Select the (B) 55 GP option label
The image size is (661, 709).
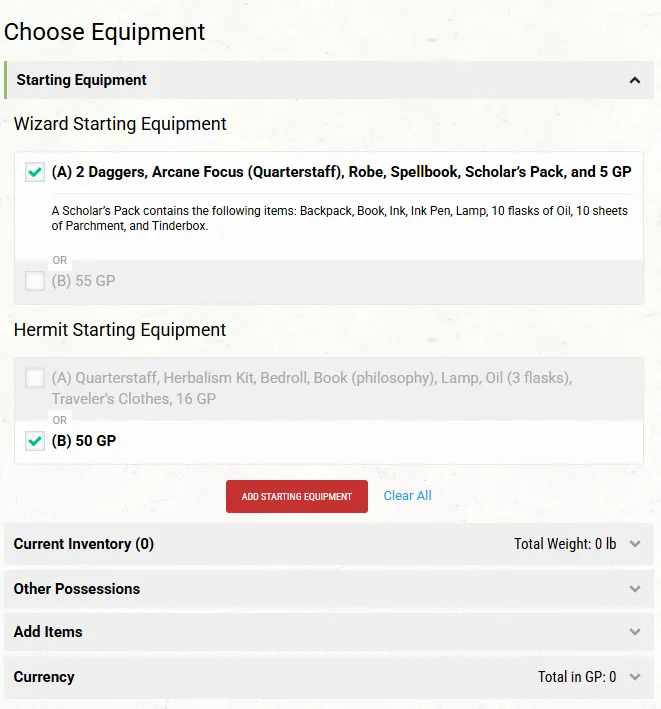[x=83, y=281]
